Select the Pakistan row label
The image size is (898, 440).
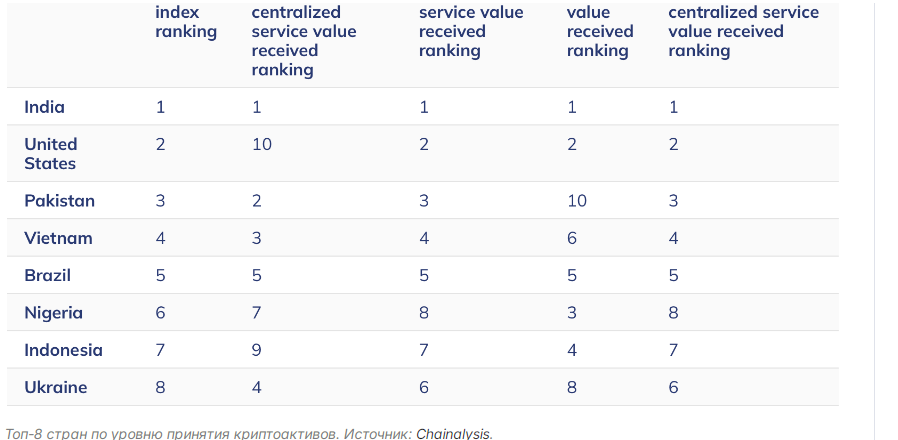point(59,201)
